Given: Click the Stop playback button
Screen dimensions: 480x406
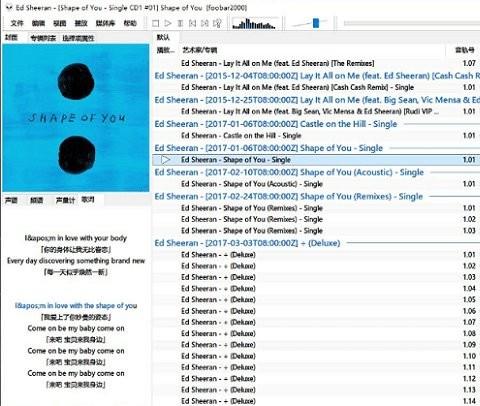Looking at the screenshot, I should click(155, 23).
